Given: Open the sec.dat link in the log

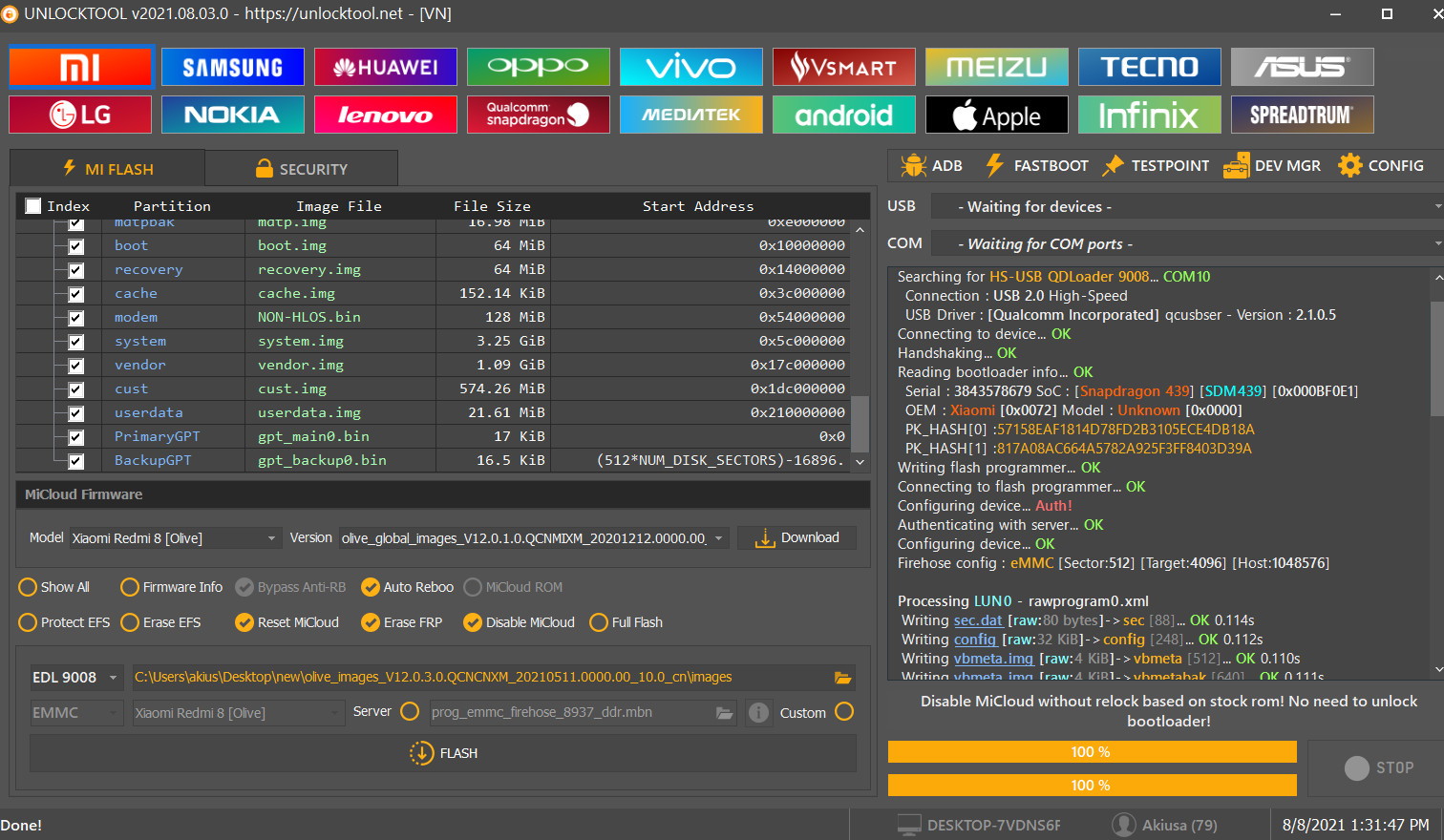Looking at the screenshot, I should (978, 620).
